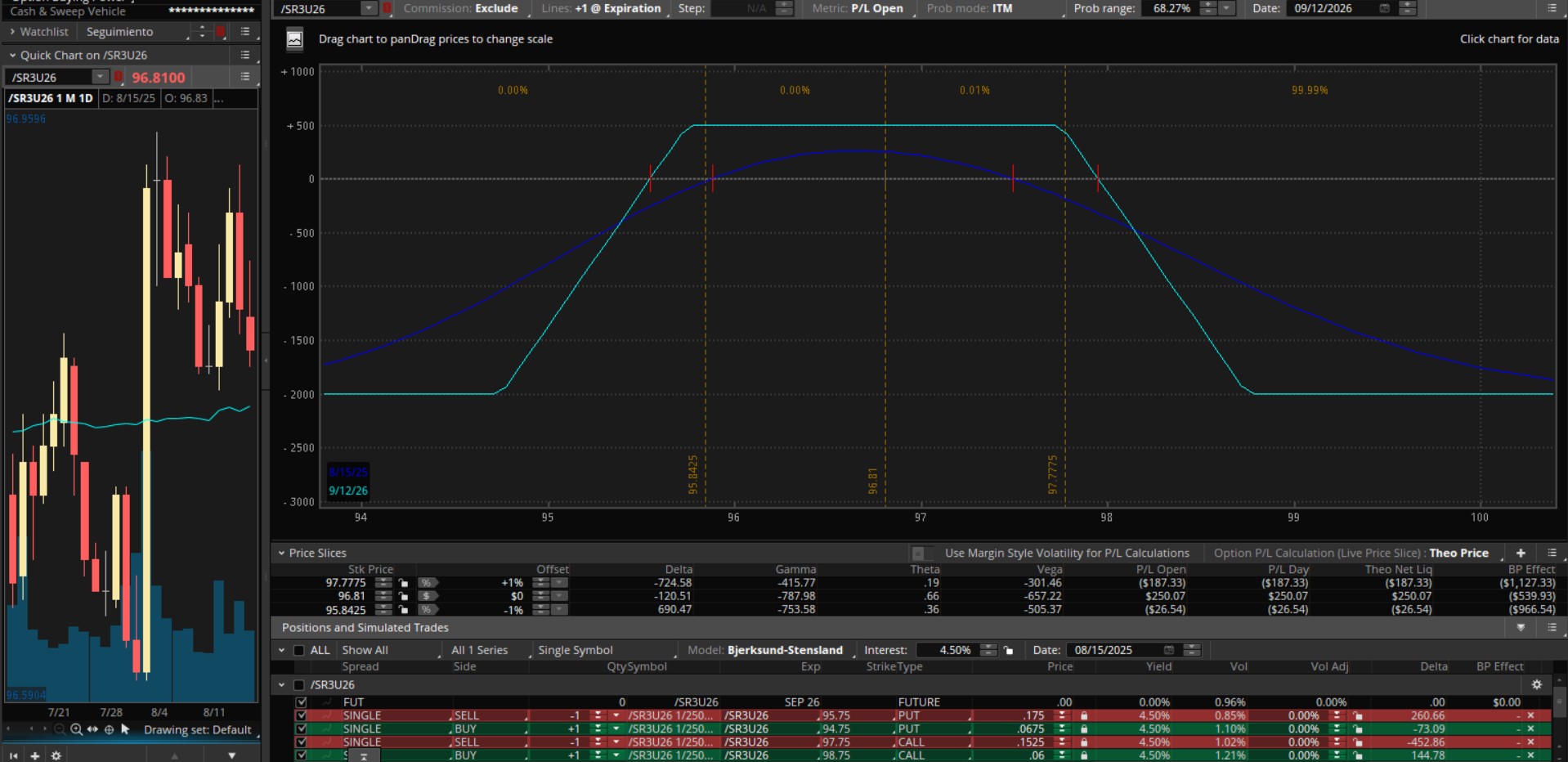The width and height of the screenshot is (1568, 762).
Task: Click the chart snapshot image icon
Action: tap(294, 39)
